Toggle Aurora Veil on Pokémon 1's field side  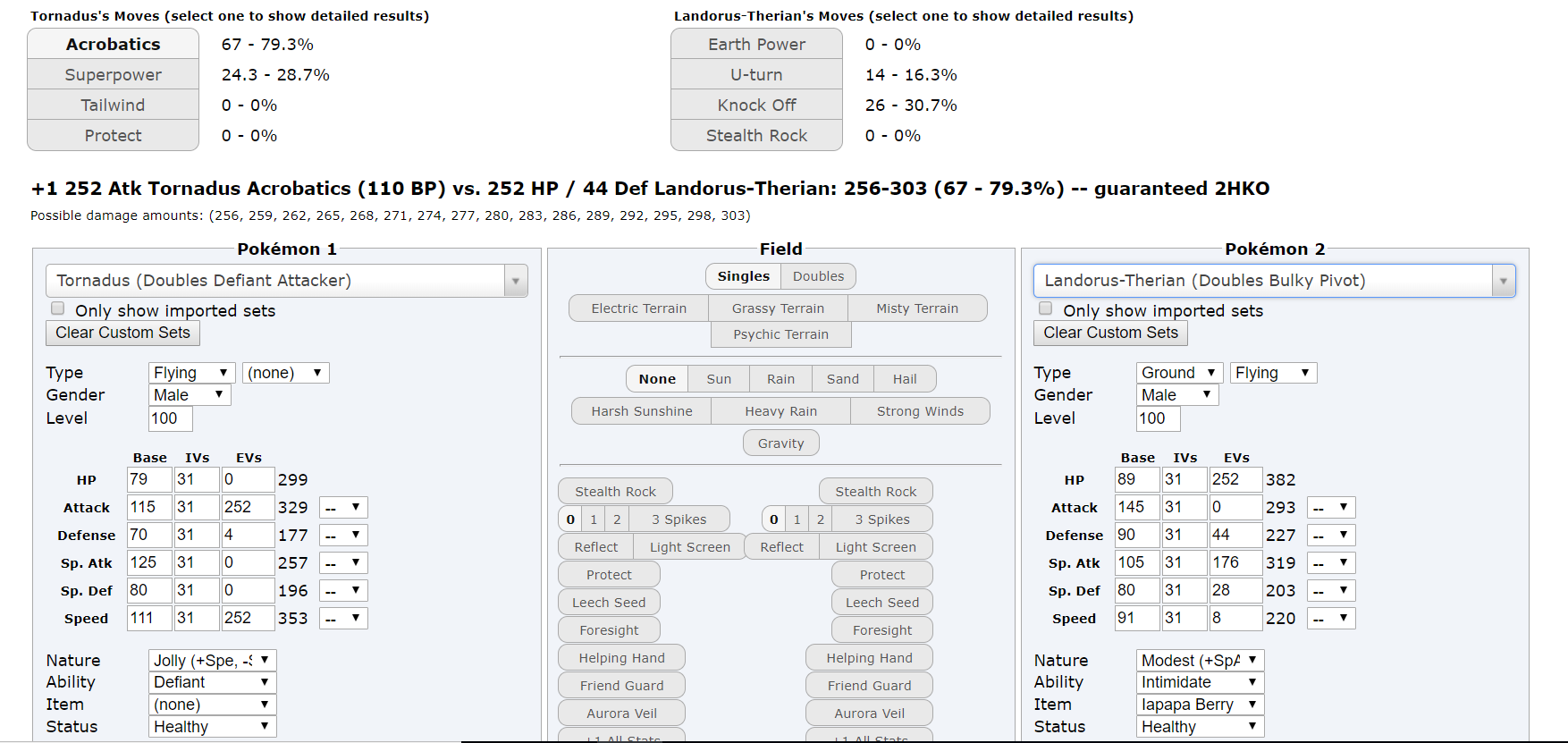click(622, 713)
